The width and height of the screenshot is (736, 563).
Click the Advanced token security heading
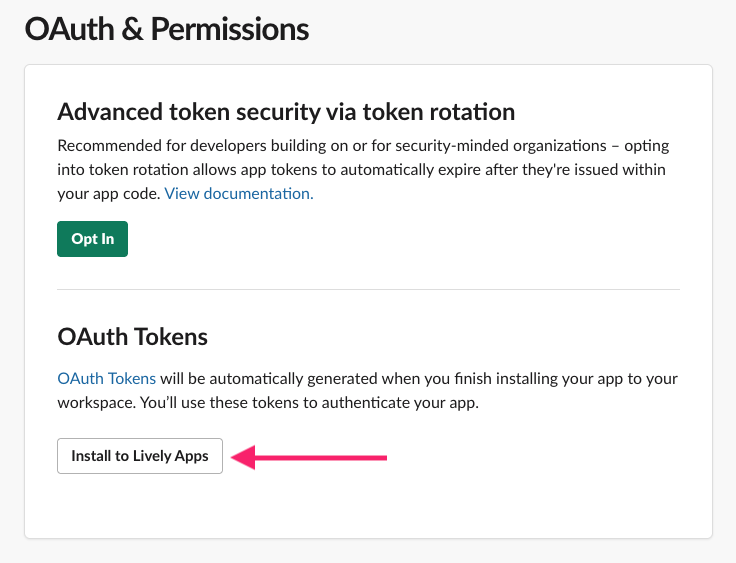[x=286, y=111]
